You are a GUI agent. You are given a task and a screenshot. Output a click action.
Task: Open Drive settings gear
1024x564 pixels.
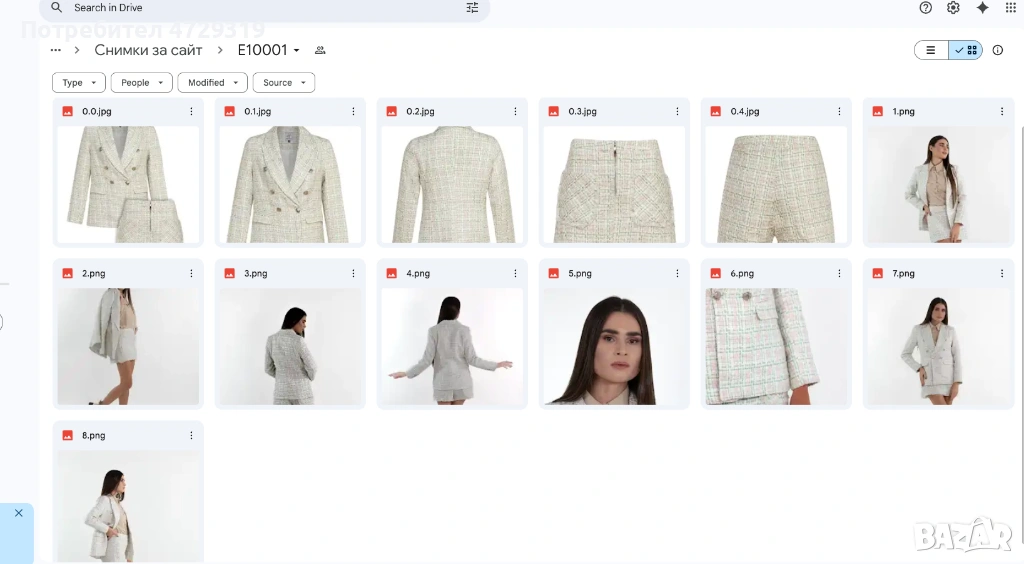(953, 8)
